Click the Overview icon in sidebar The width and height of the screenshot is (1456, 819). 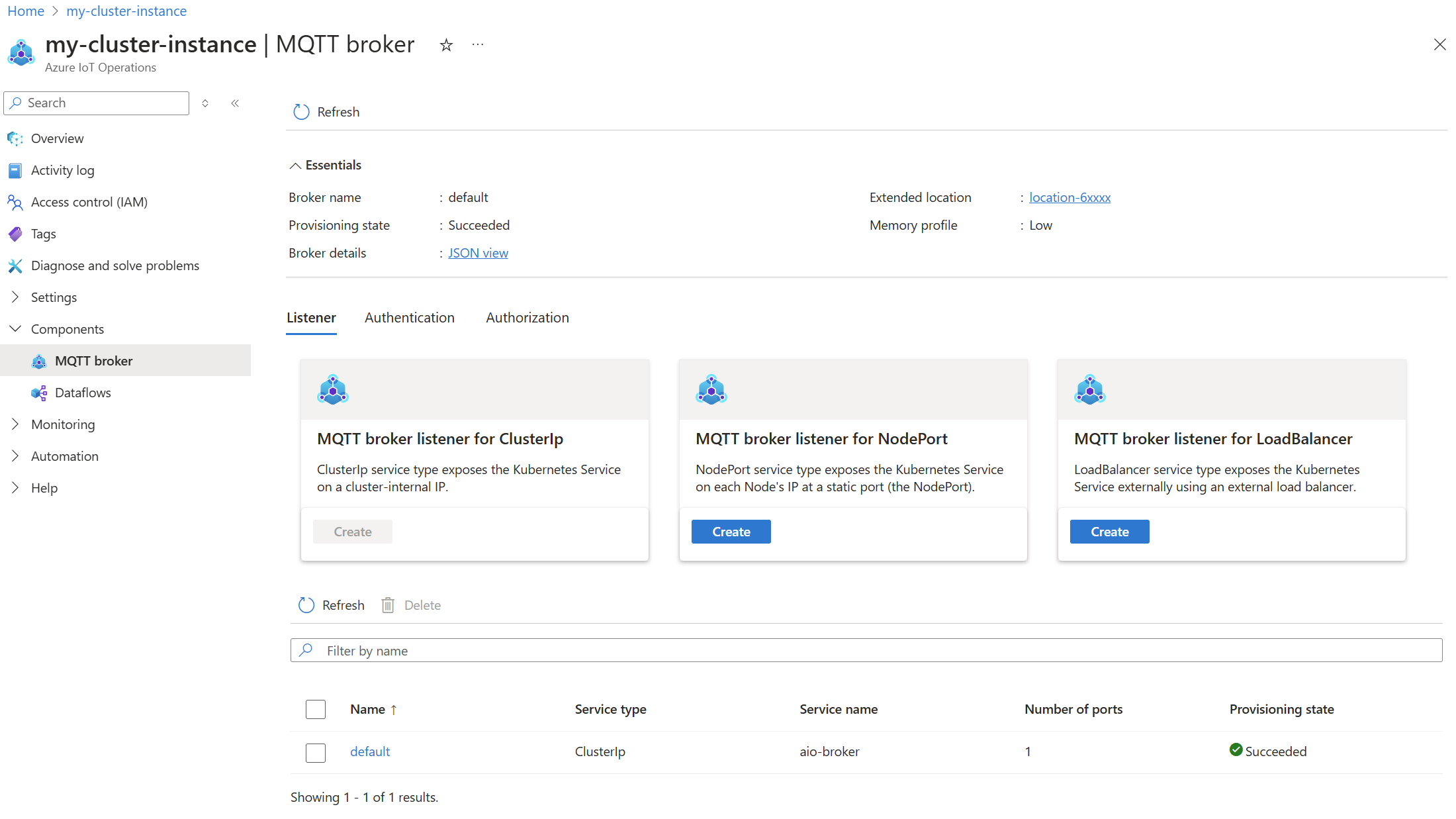coord(15,138)
